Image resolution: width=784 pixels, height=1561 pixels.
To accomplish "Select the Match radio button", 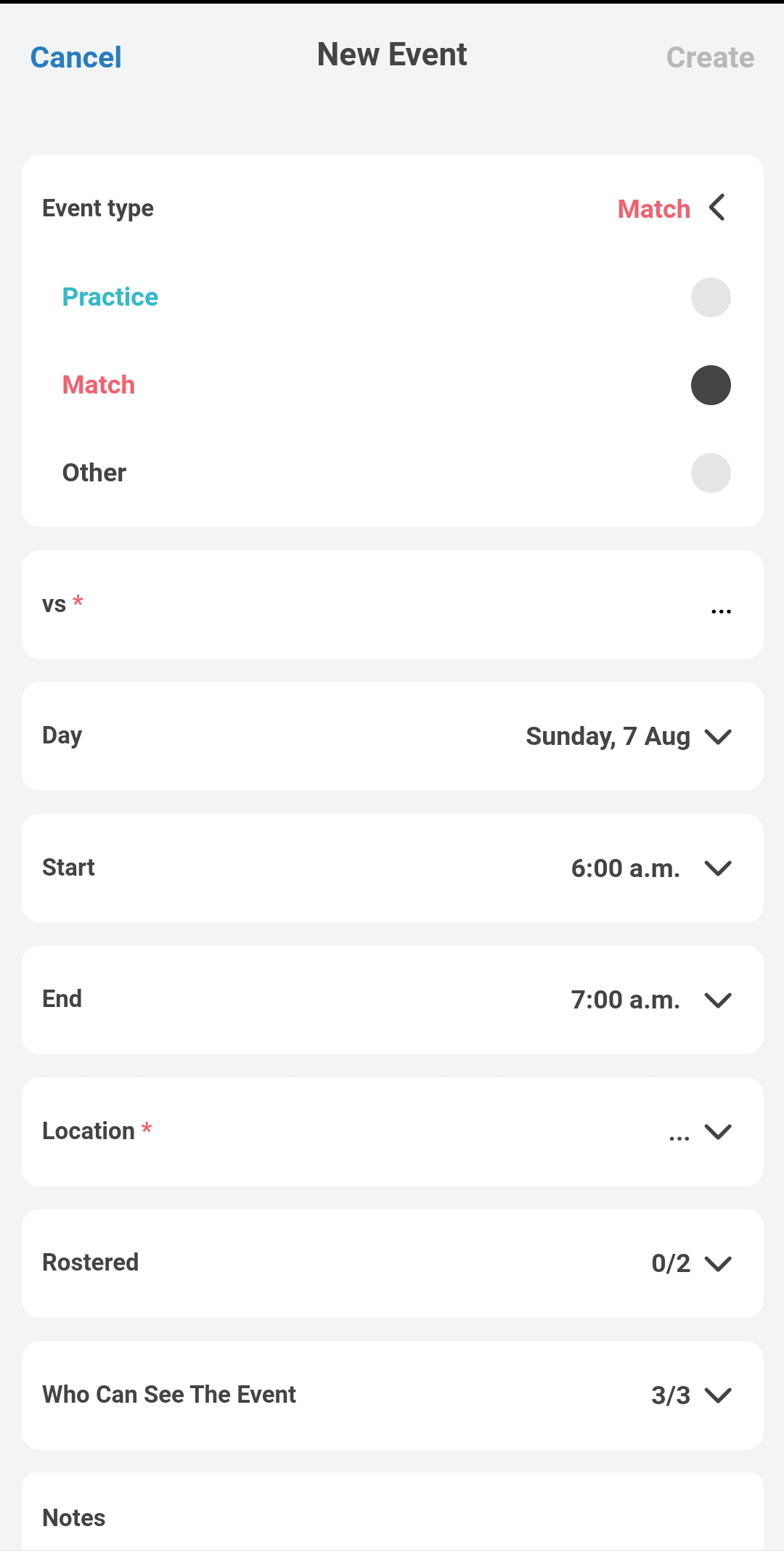I will click(x=711, y=386).
